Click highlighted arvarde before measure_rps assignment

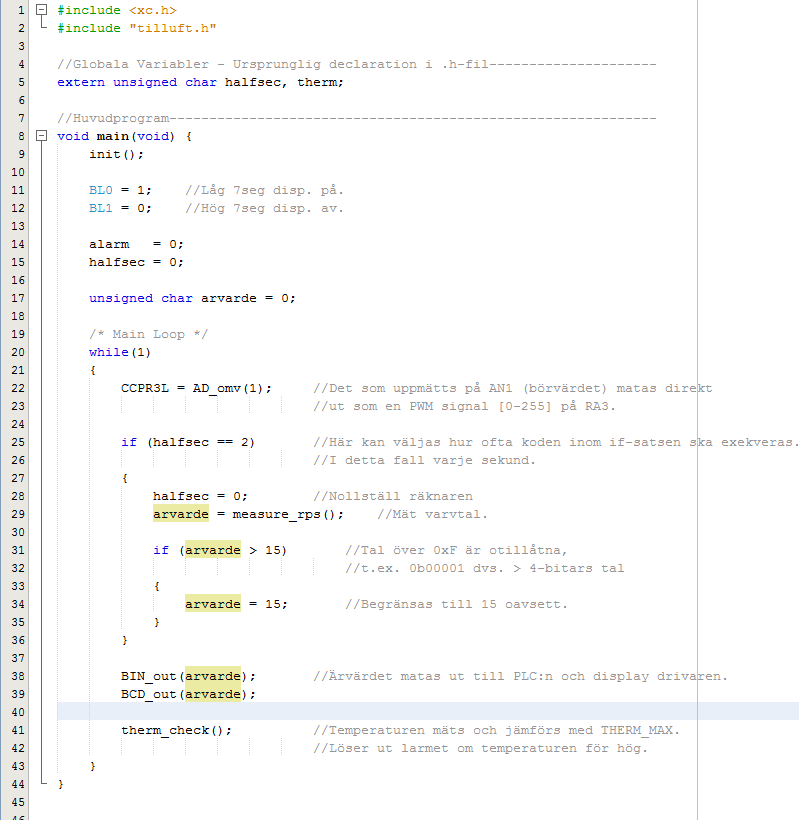coord(182,514)
